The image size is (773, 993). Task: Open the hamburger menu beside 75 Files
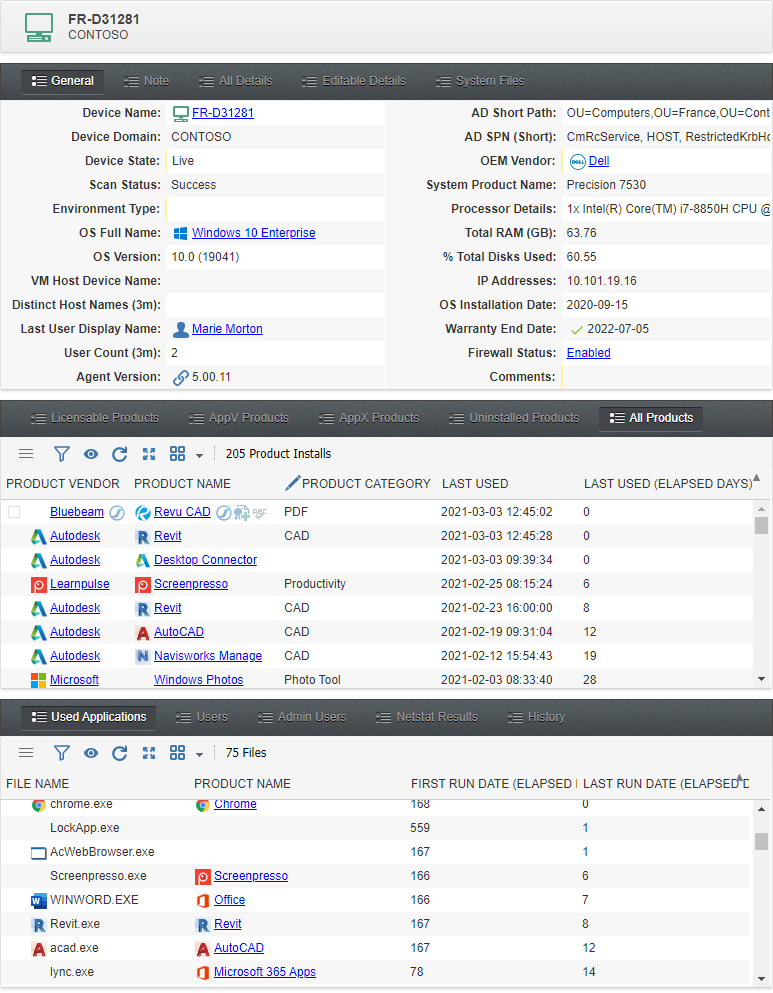click(26, 753)
